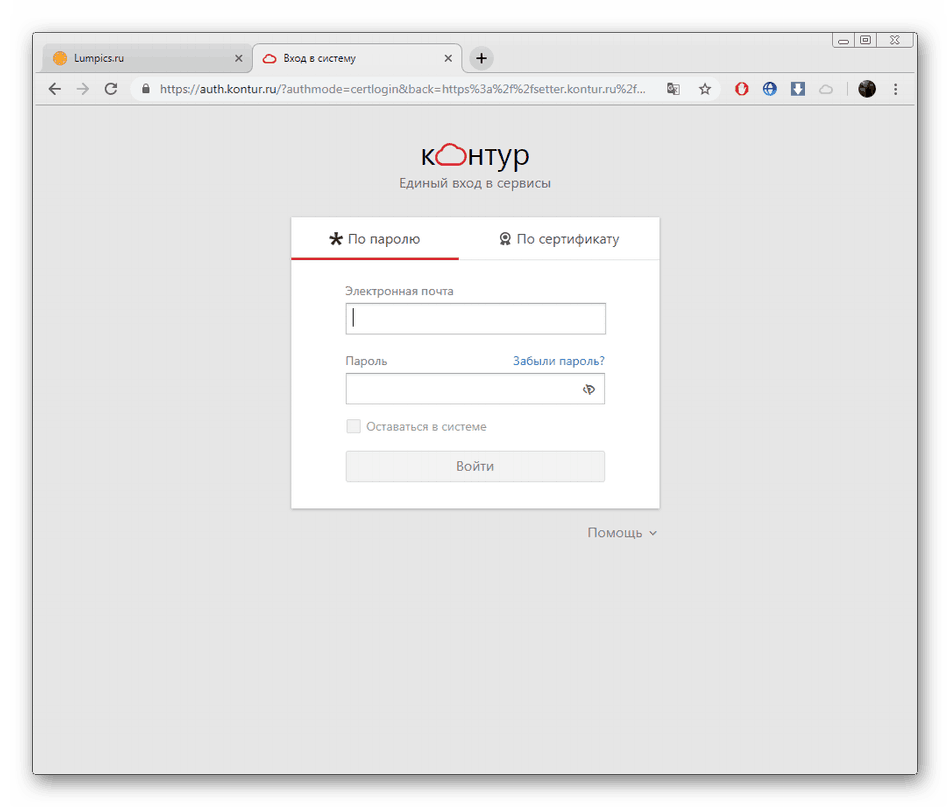950x807 pixels.
Task: Bookmark this page with the star icon
Action: click(x=705, y=89)
